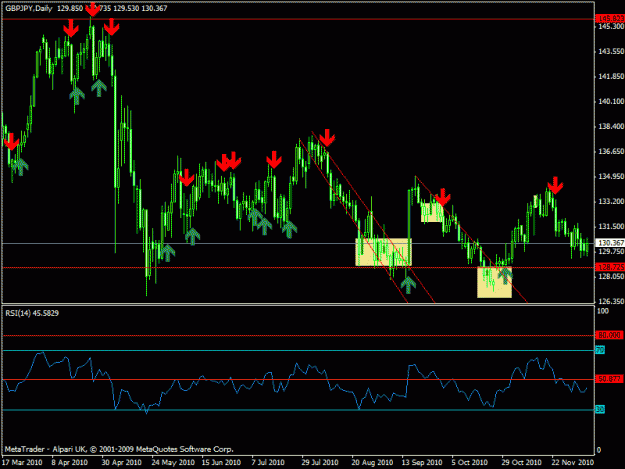
Task: Click the 24 May 2010 date label
Action: click(173, 463)
